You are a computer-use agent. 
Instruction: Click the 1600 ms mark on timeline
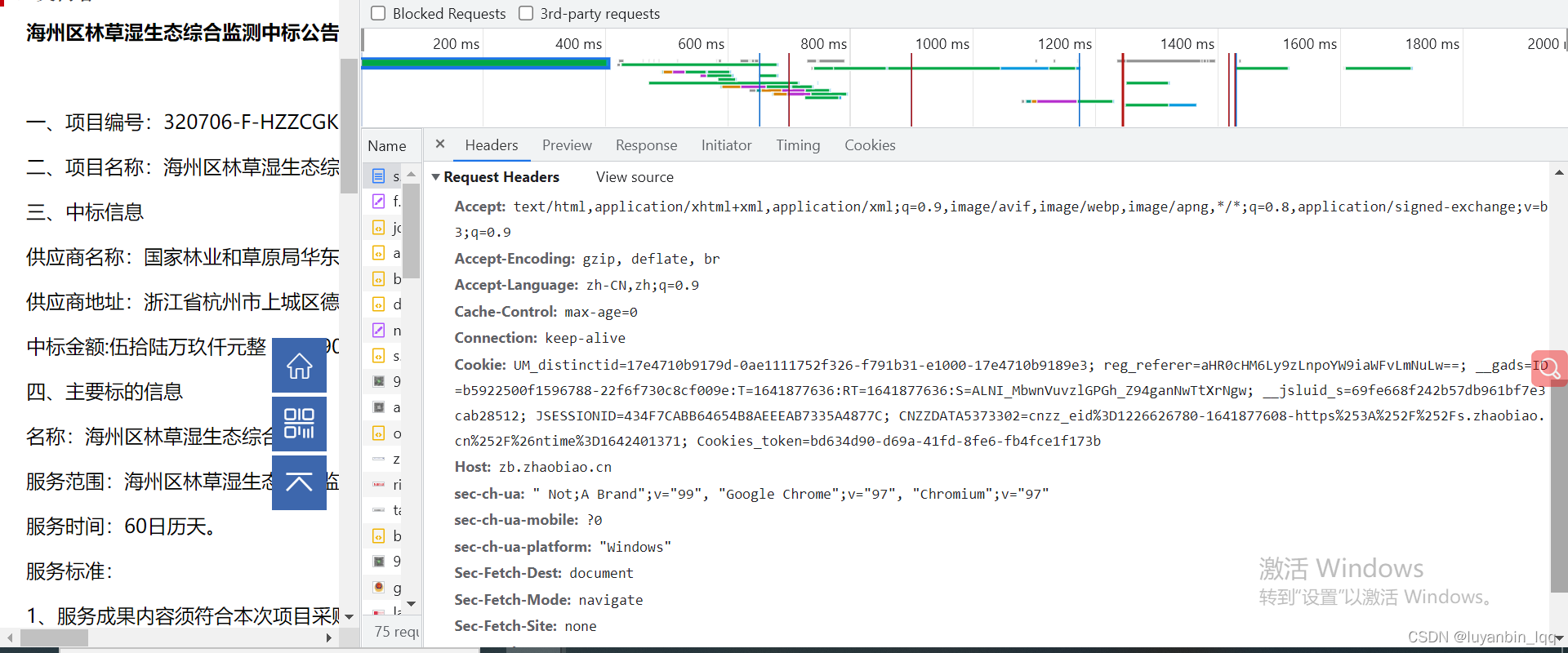pyautogui.click(x=1309, y=44)
